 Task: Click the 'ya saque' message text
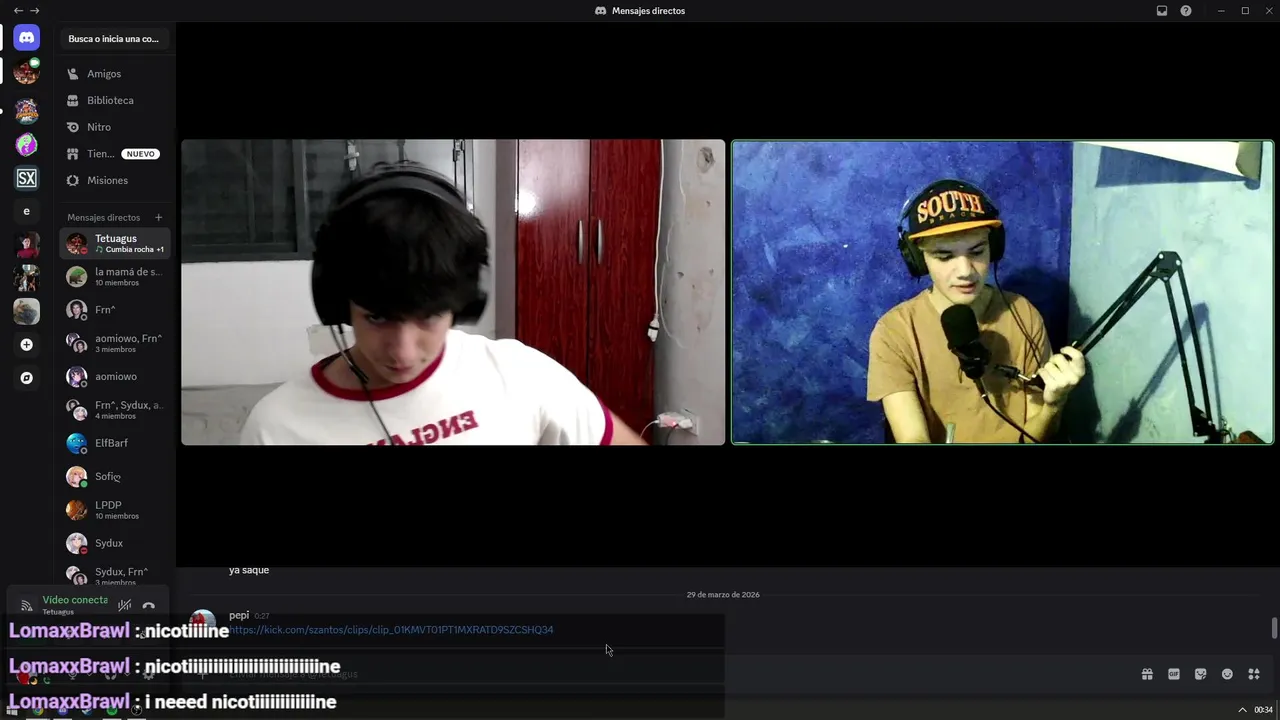tap(249, 570)
